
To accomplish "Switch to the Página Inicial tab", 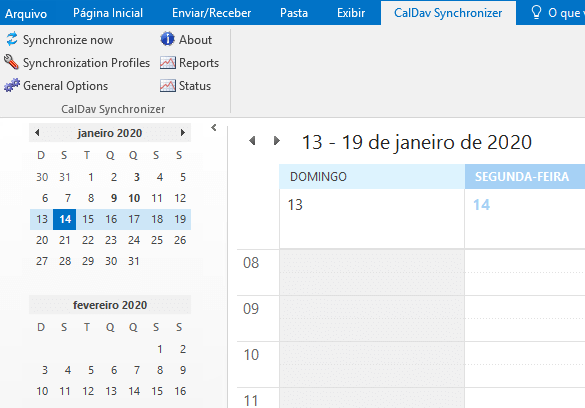I will 108,13.
